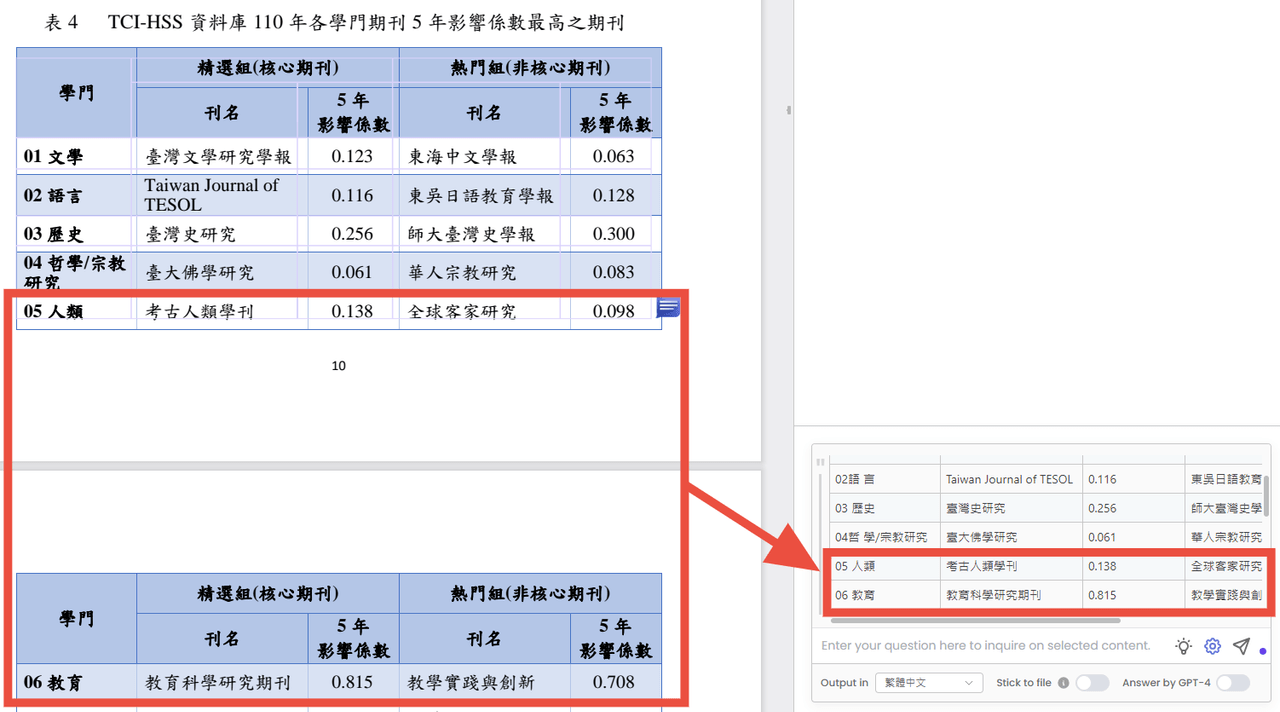Click 0.116 in the side panel table
Image resolution: width=1280 pixels, height=712 pixels.
1102,480
